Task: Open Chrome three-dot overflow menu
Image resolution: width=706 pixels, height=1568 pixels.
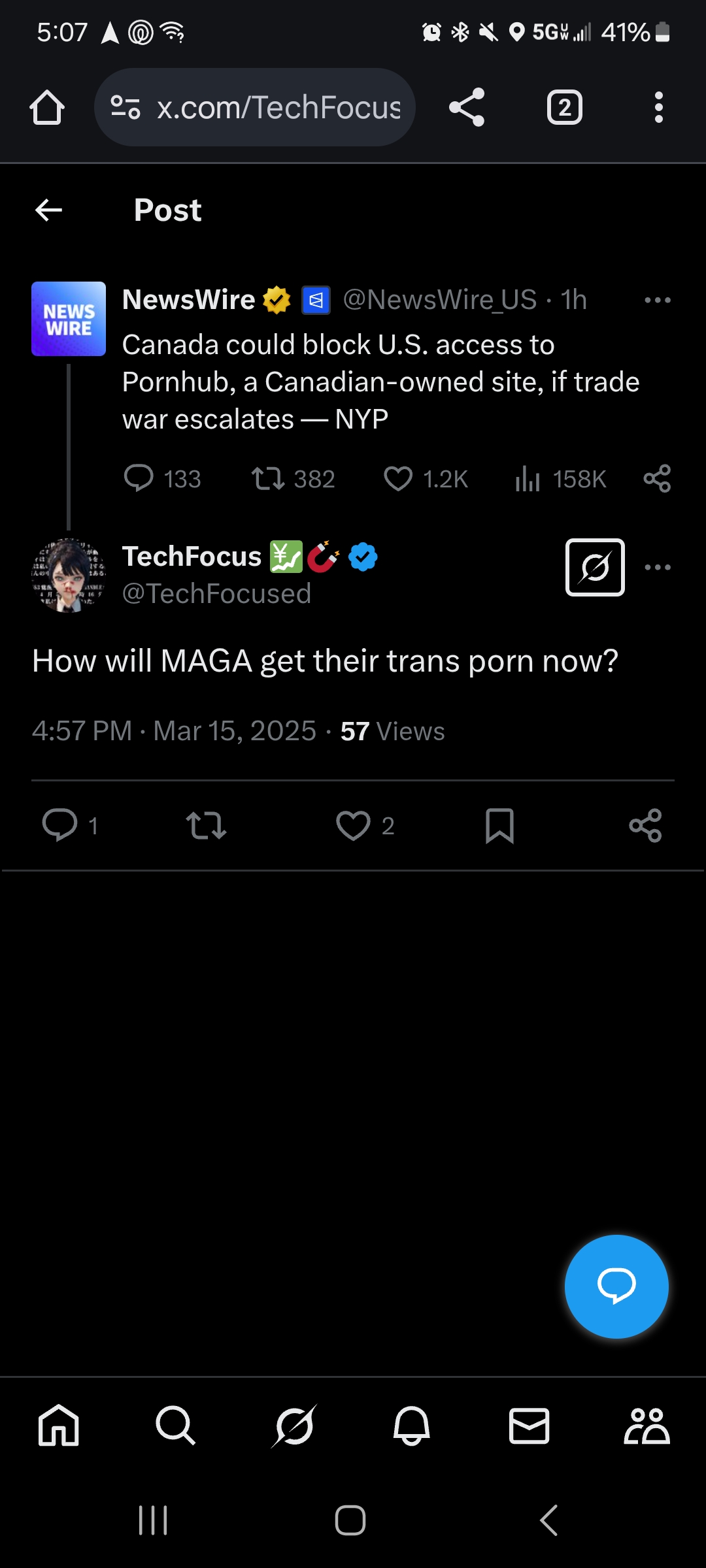Action: pyautogui.click(x=658, y=107)
